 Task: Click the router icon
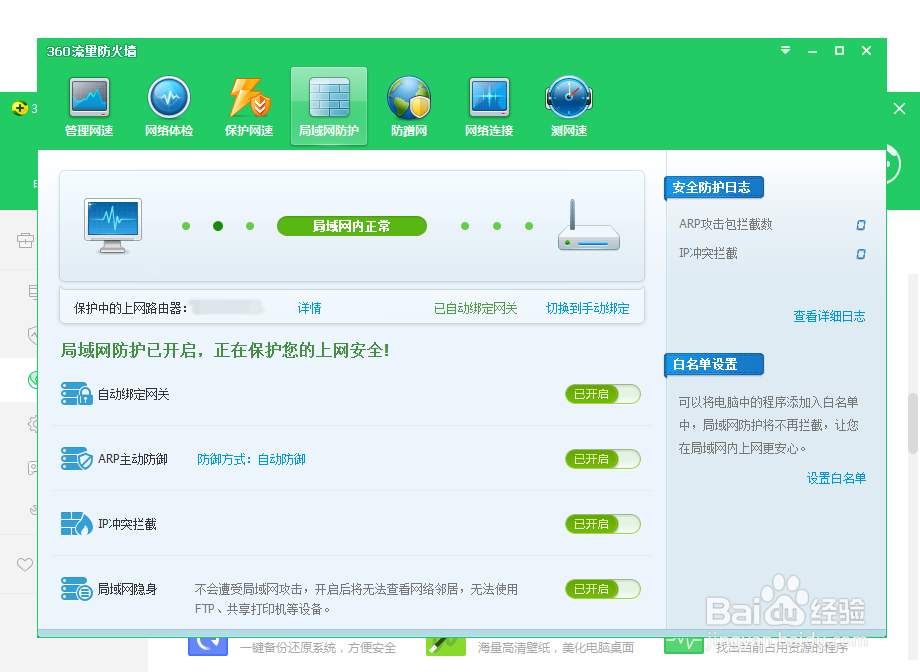click(588, 226)
